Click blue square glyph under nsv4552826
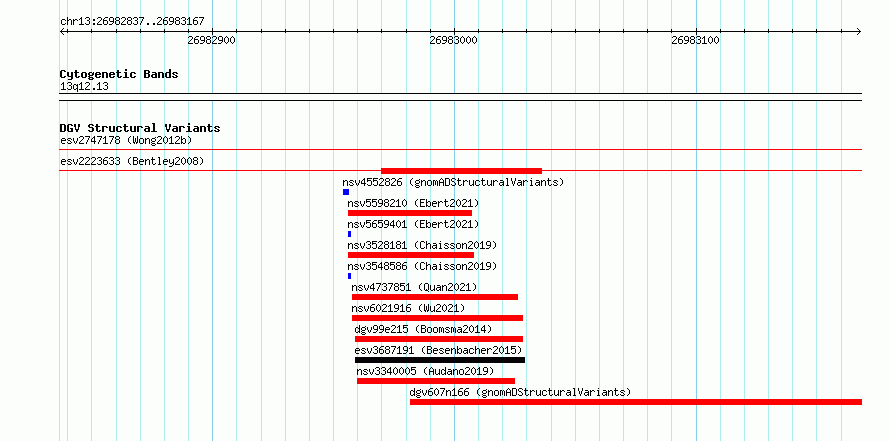 pyautogui.click(x=346, y=192)
